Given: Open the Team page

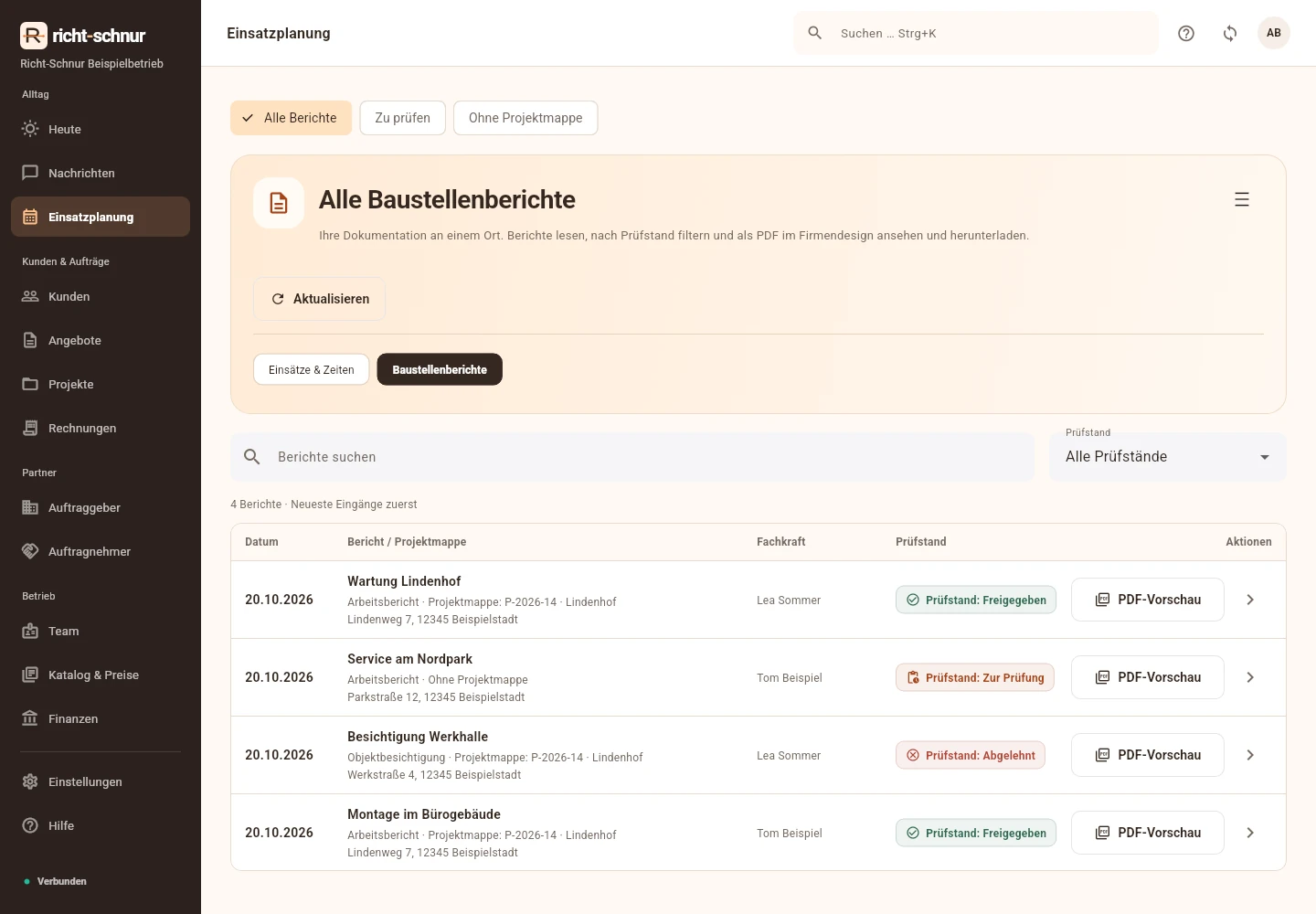Looking at the screenshot, I should (101, 631).
